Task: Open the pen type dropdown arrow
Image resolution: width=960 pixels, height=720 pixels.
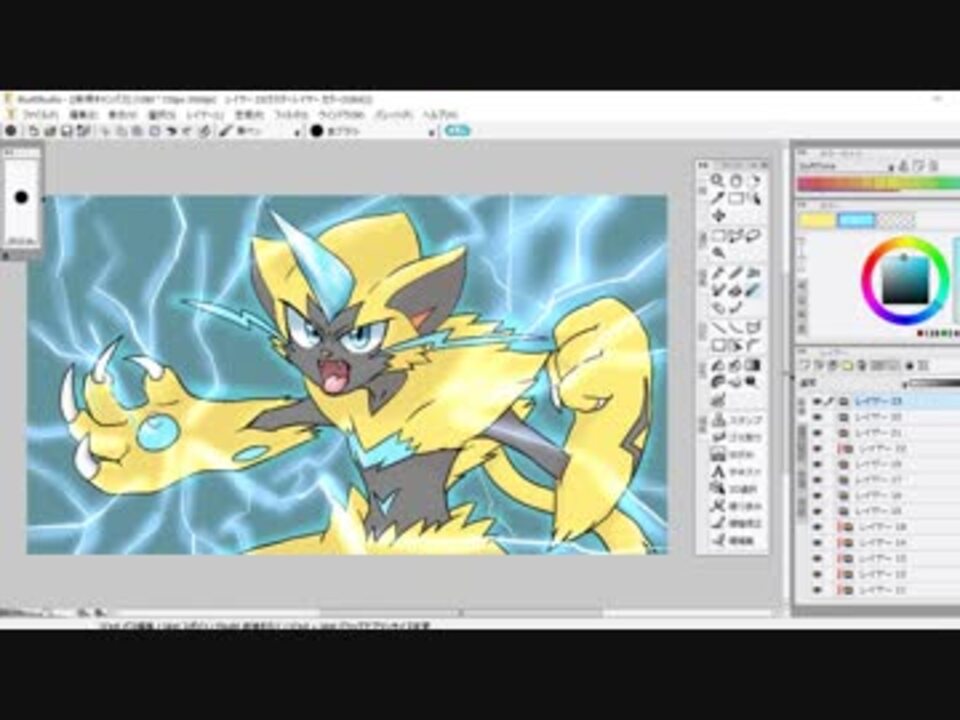Action: click(298, 132)
